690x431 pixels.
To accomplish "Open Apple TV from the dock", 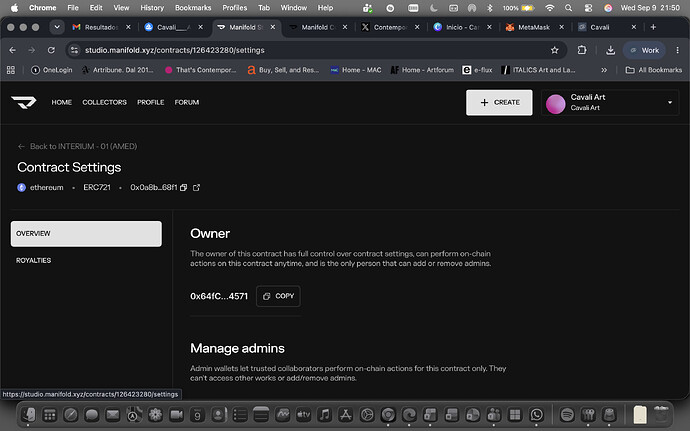I will coord(304,415).
